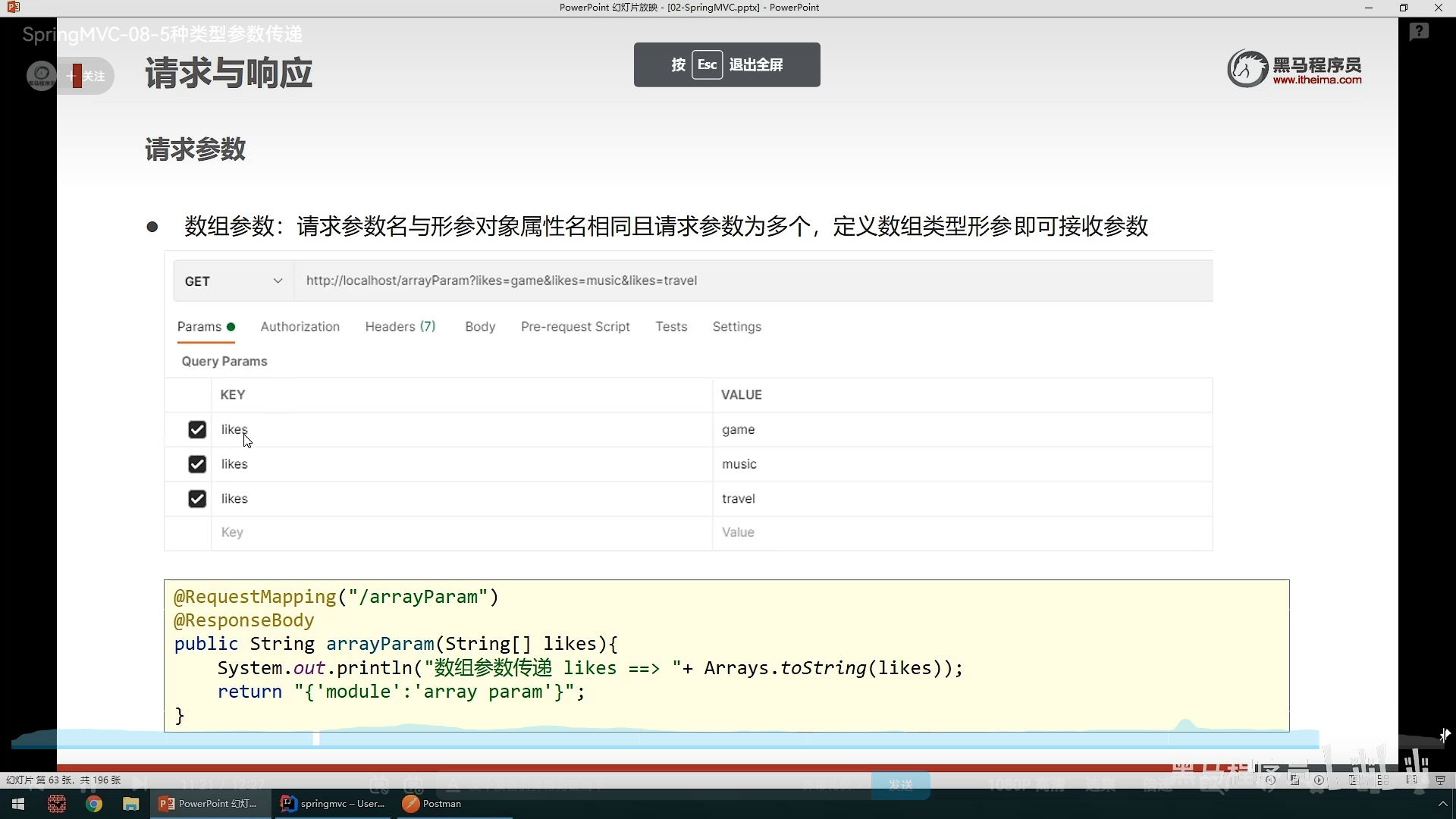Click the slide show view icon in status bar
This screenshot has height=819, width=1456.
(x=1440, y=780)
